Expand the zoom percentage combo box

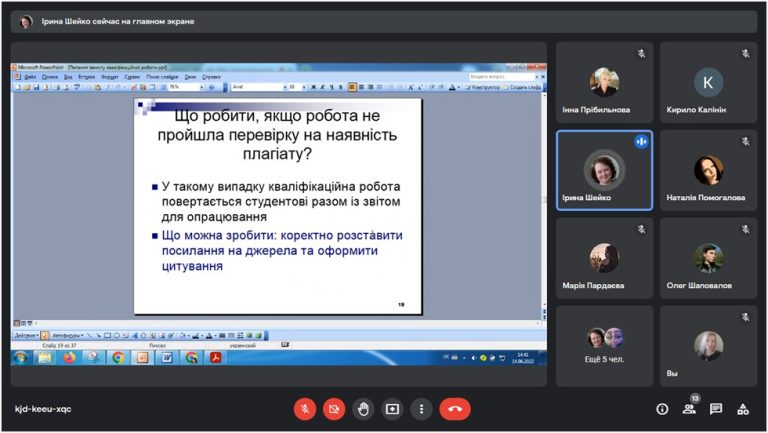[x=201, y=87]
